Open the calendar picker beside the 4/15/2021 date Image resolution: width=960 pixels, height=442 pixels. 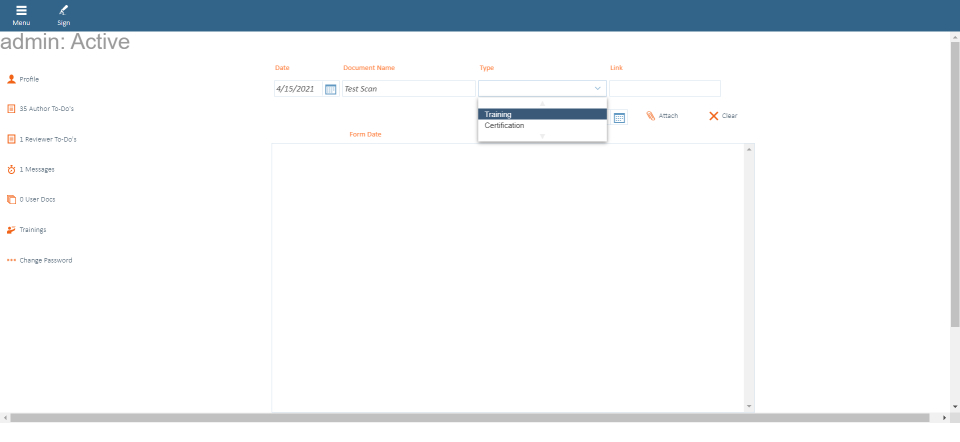click(331, 89)
